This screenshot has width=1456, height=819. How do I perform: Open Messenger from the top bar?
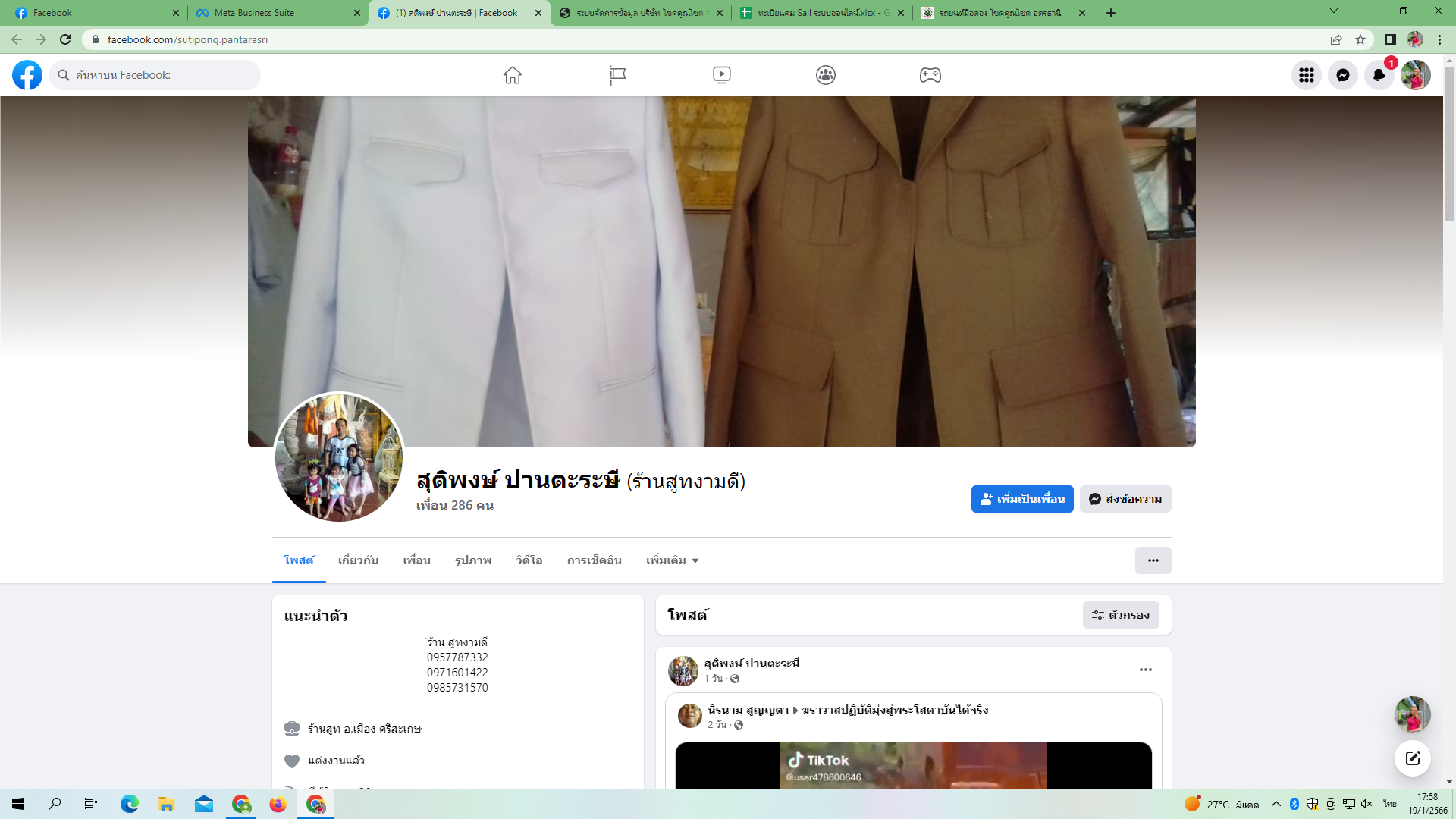[1342, 75]
